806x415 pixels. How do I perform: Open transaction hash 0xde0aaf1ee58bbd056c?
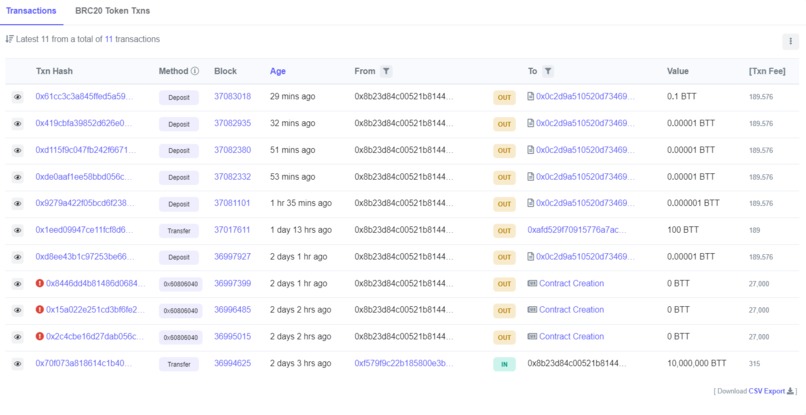point(83,176)
